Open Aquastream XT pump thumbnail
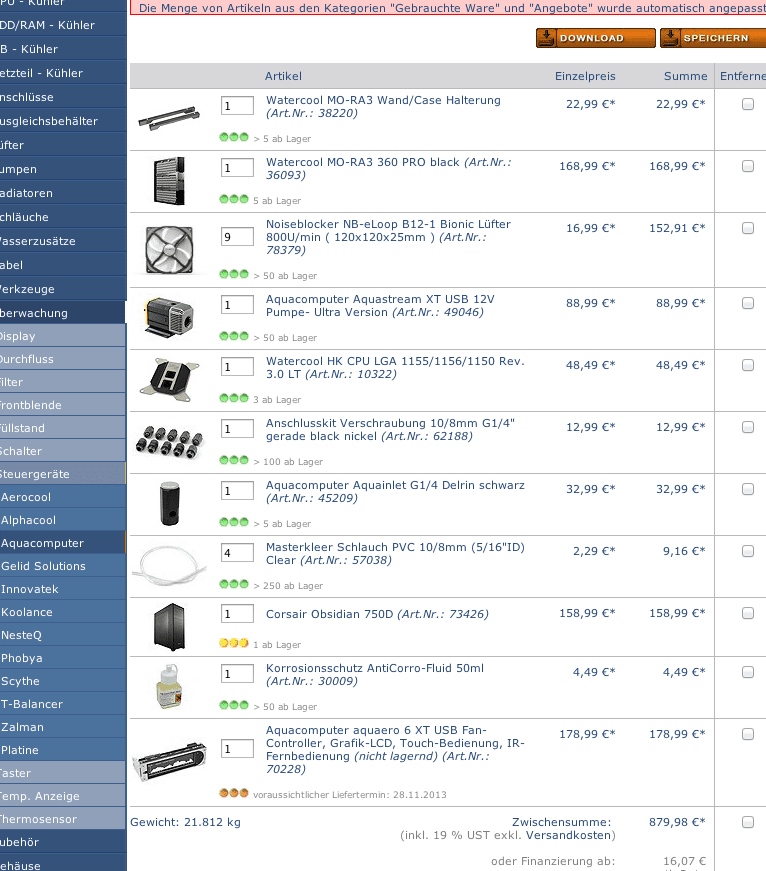This screenshot has height=871, width=766. (x=169, y=318)
